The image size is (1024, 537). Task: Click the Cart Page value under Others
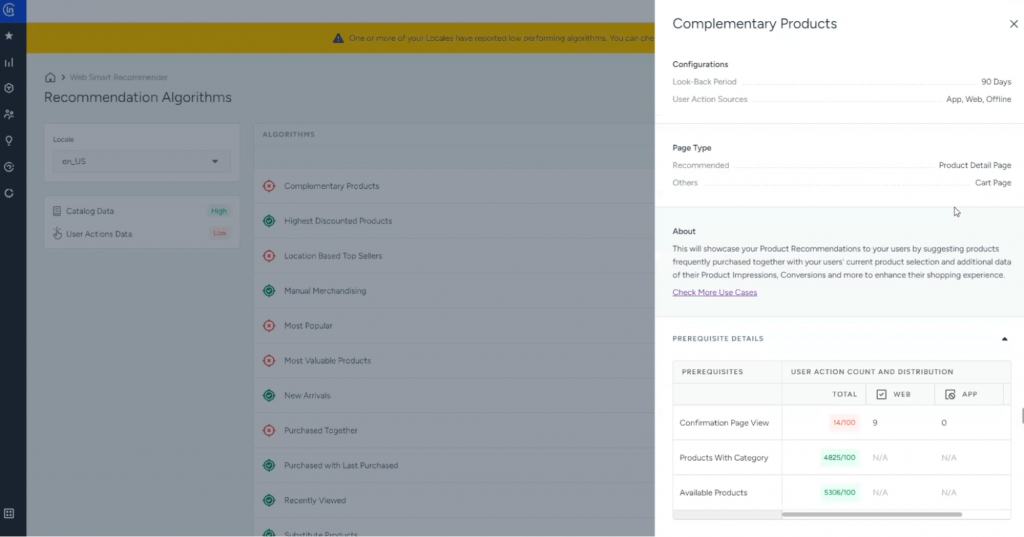point(993,183)
